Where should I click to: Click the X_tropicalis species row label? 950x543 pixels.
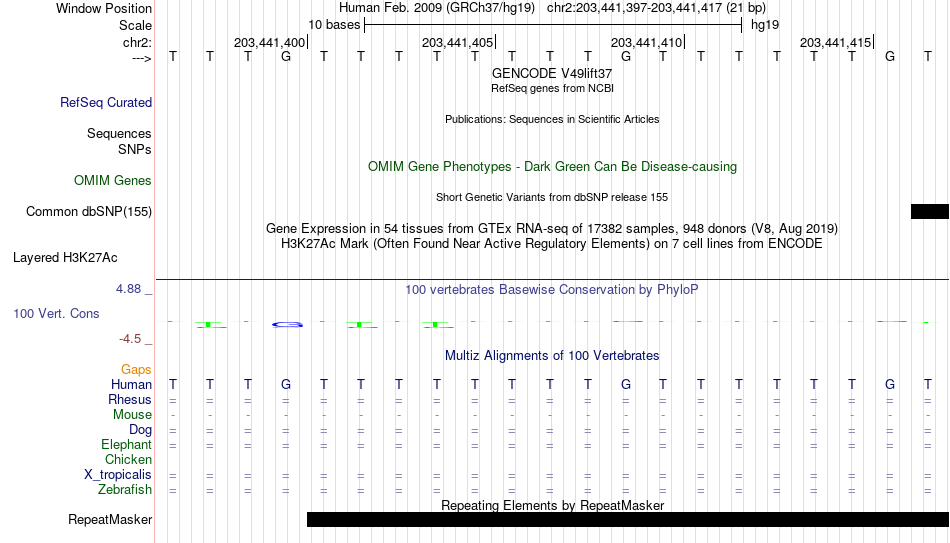point(118,475)
